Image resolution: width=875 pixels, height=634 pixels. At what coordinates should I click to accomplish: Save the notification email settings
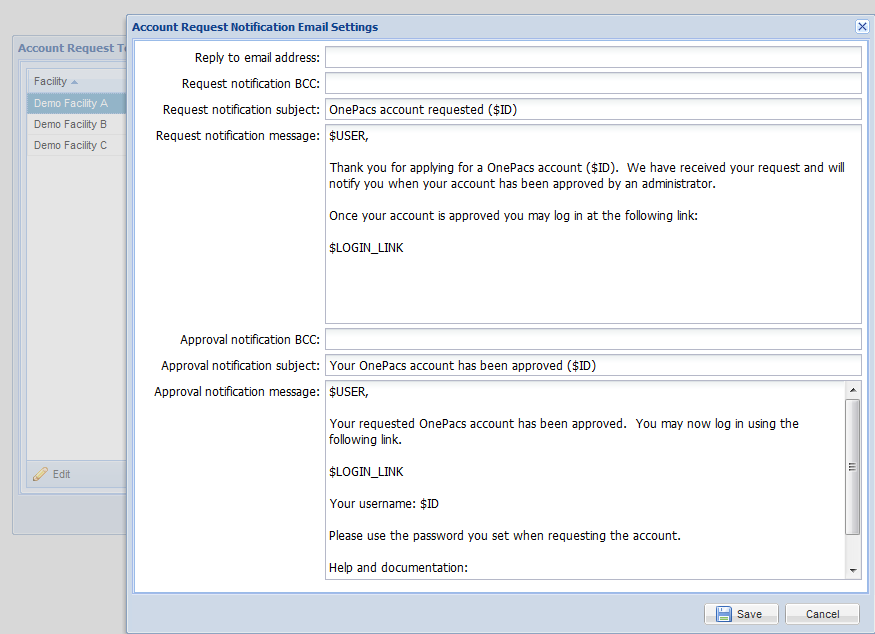pyautogui.click(x=741, y=614)
